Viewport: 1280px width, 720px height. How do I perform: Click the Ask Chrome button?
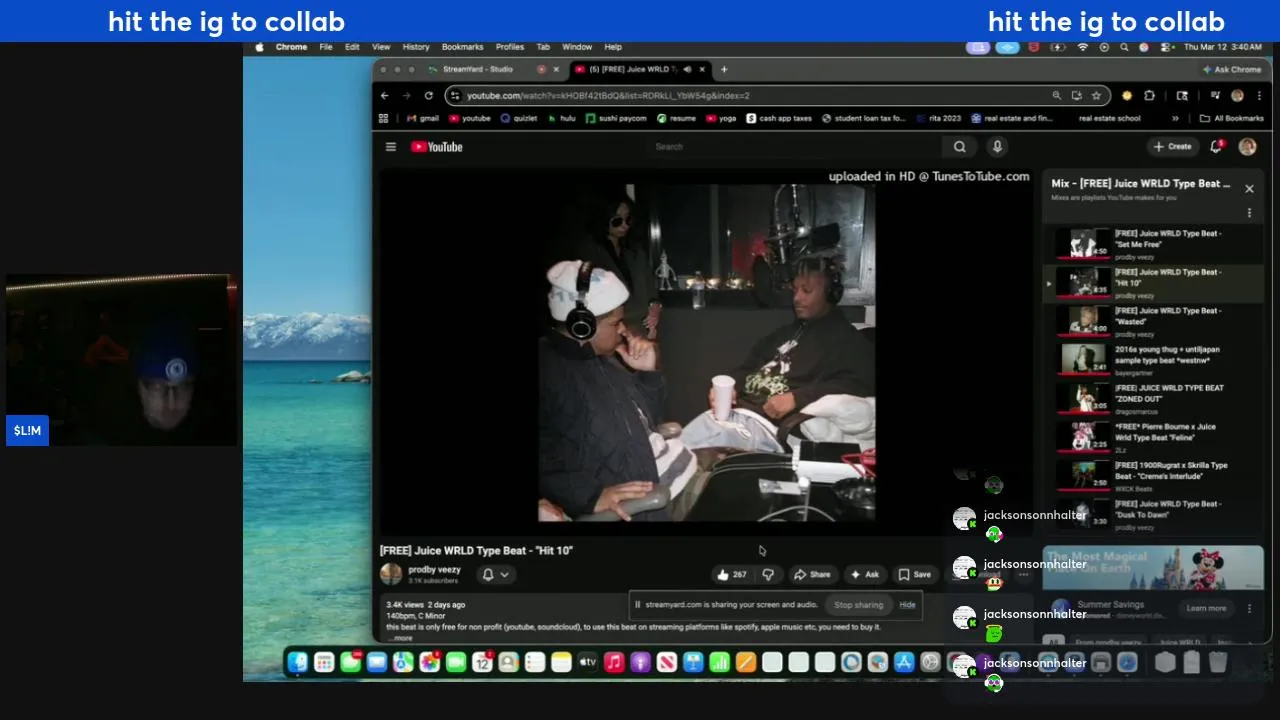(x=1231, y=70)
